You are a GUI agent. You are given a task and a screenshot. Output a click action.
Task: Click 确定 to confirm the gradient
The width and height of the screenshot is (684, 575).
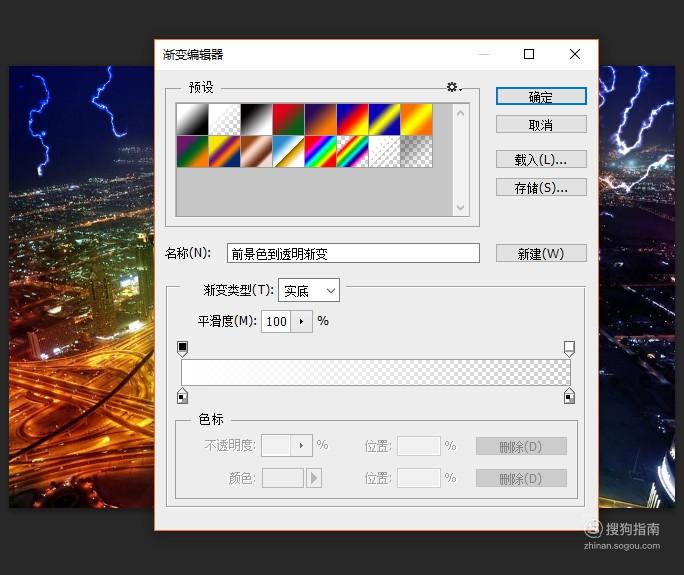coord(541,96)
